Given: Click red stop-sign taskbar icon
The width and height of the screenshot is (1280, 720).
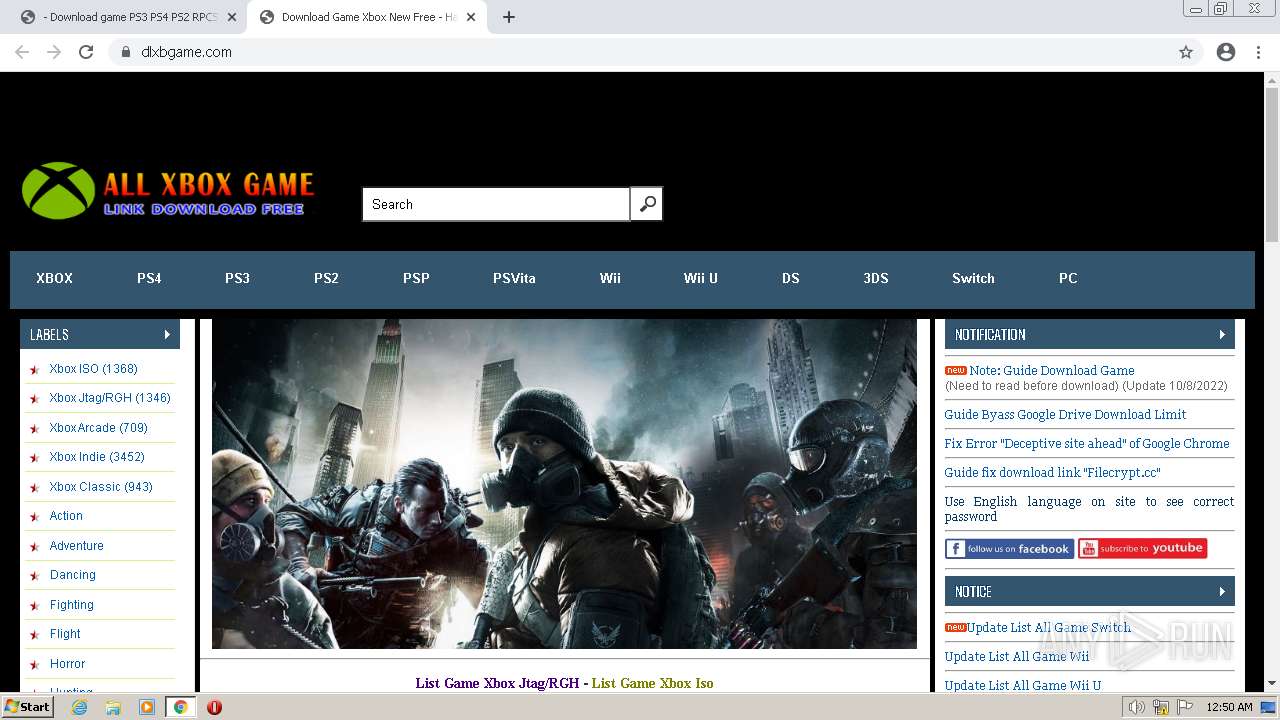Looking at the screenshot, I should tap(214, 707).
